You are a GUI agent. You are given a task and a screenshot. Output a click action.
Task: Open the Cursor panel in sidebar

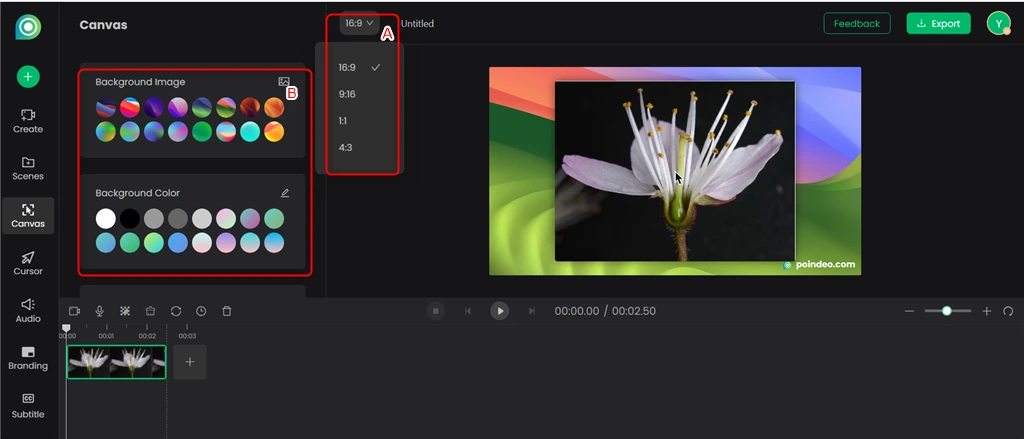coord(28,262)
